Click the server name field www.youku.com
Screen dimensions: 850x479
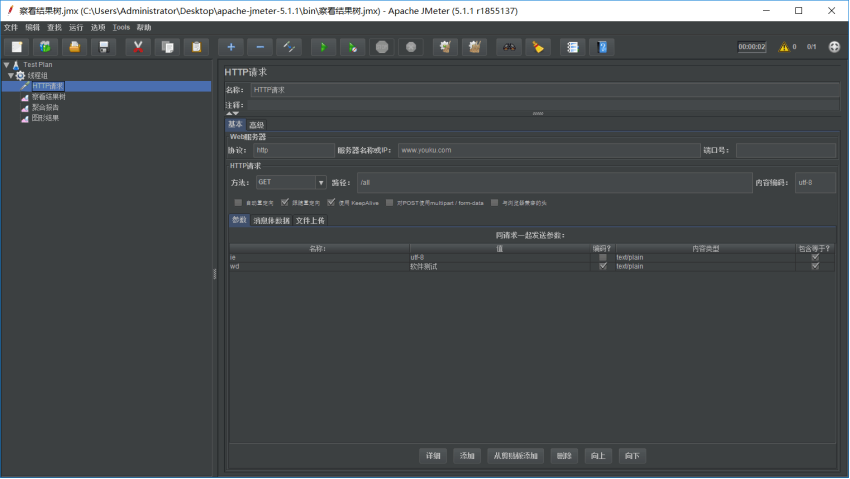point(549,151)
